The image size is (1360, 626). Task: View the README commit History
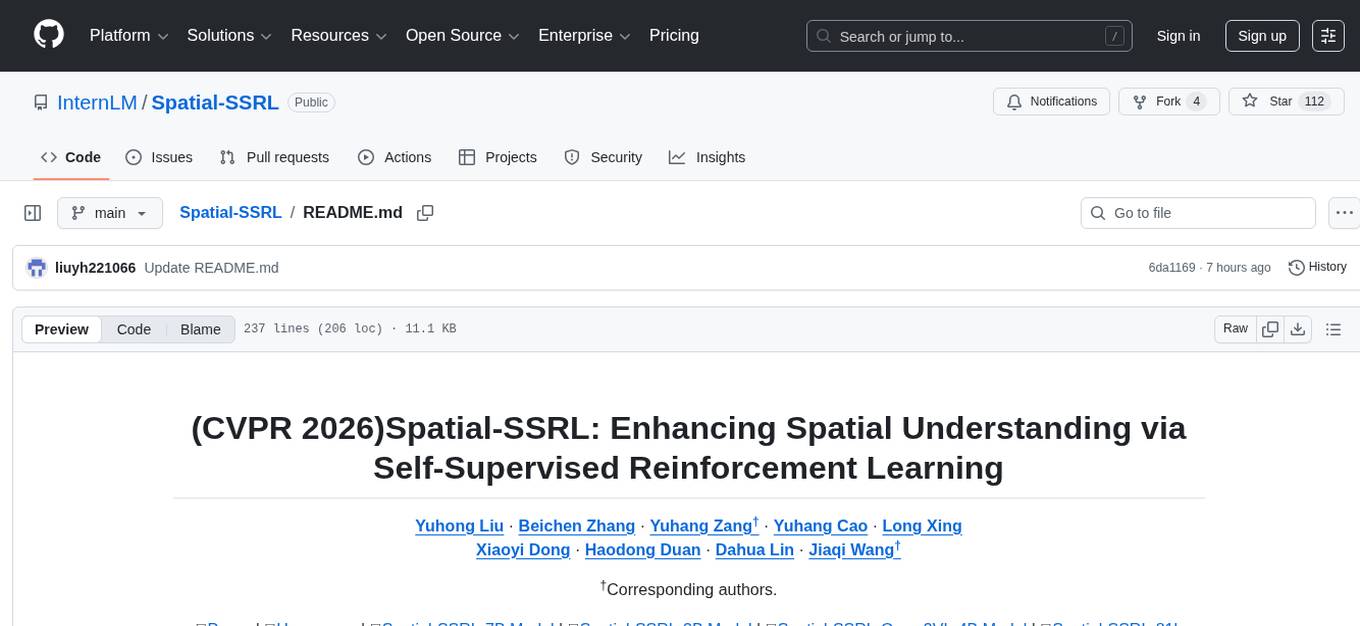pos(1317,267)
